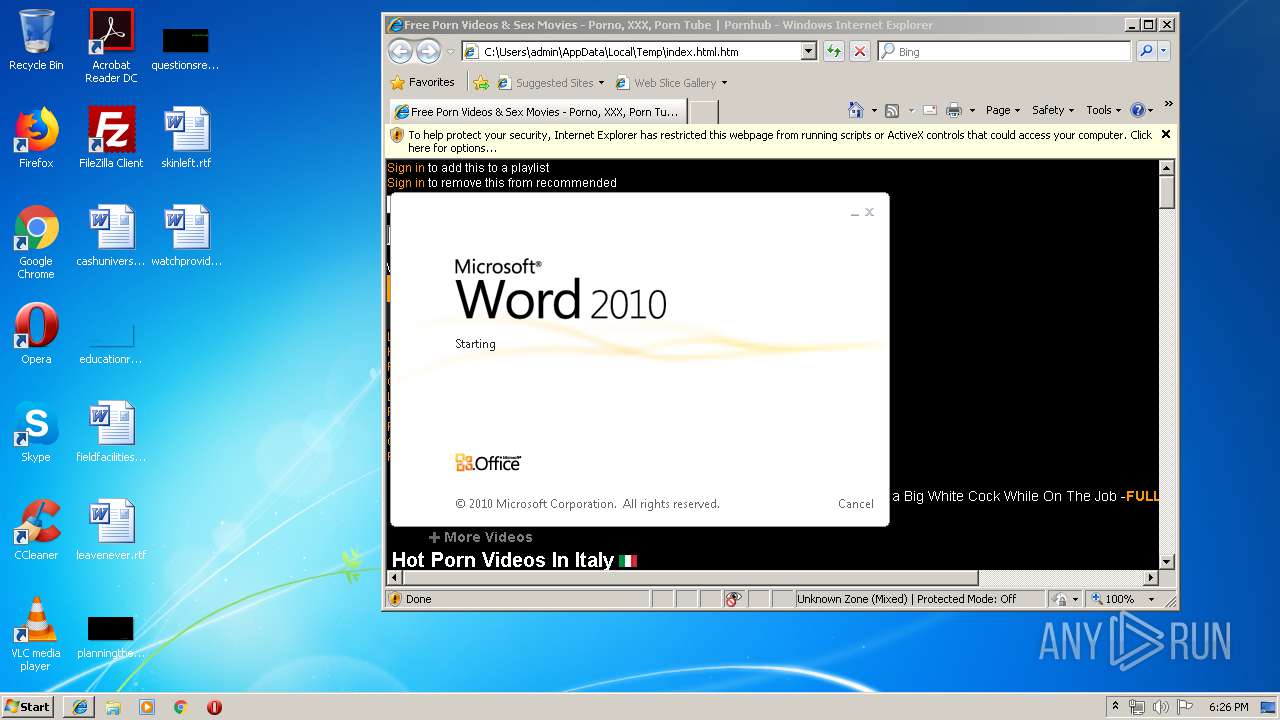Click into the Bing search box
Viewport: 1280px width, 720px height.
tap(1005, 51)
